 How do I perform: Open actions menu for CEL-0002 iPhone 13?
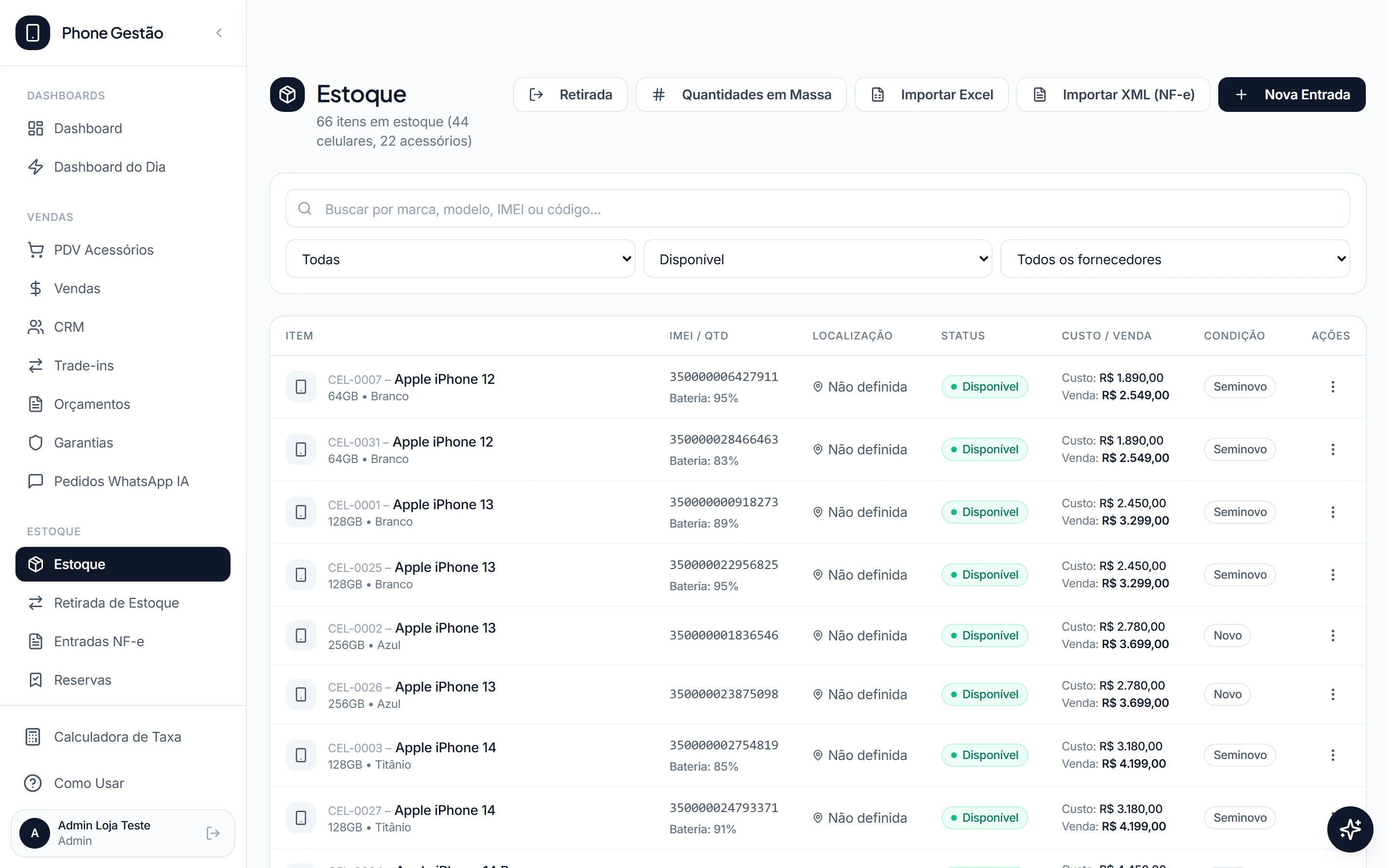pyautogui.click(x=1333, y=636)
